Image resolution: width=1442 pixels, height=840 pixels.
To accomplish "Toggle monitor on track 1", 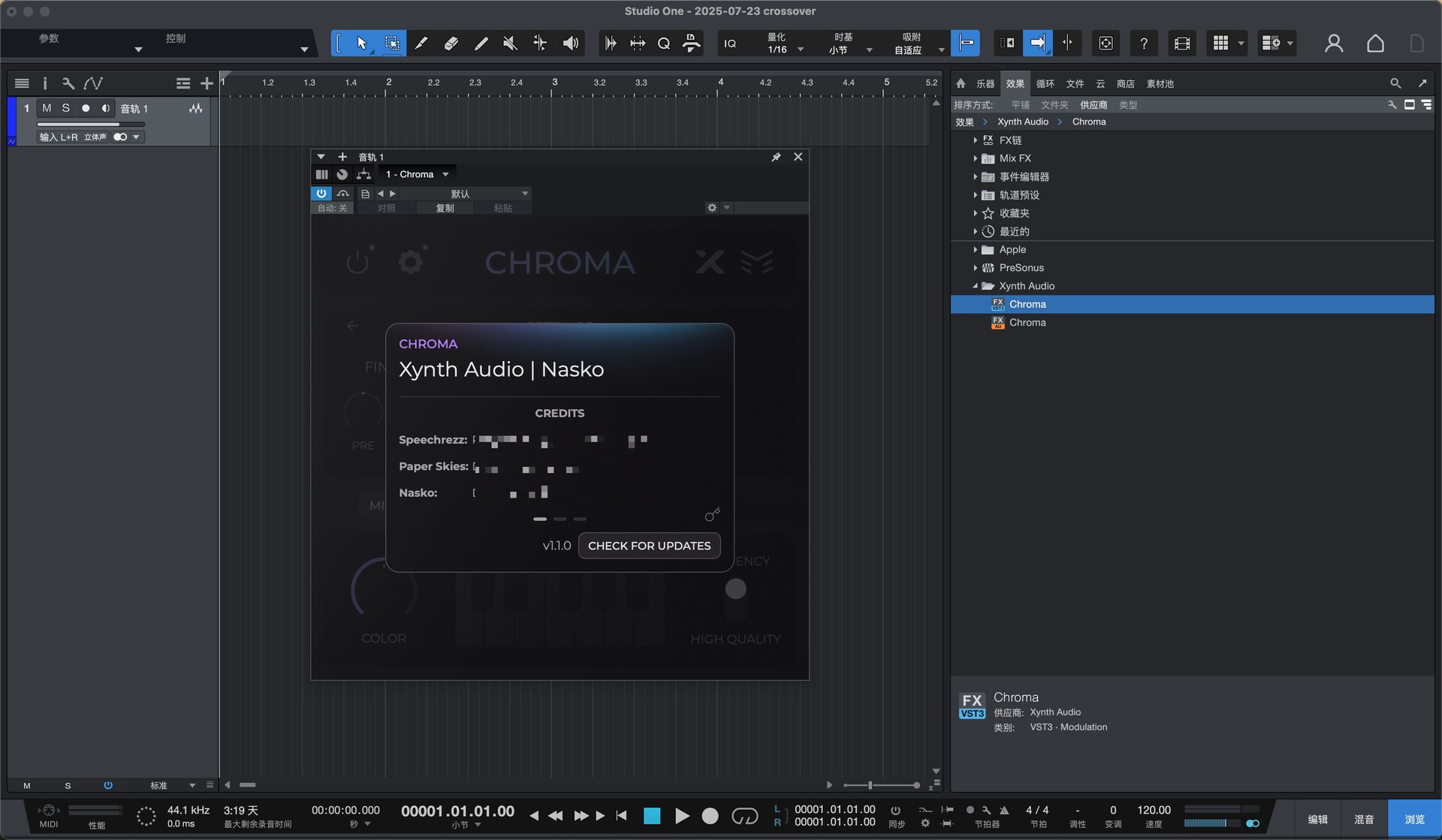I will pyautogui.click(x=105, y=108).
